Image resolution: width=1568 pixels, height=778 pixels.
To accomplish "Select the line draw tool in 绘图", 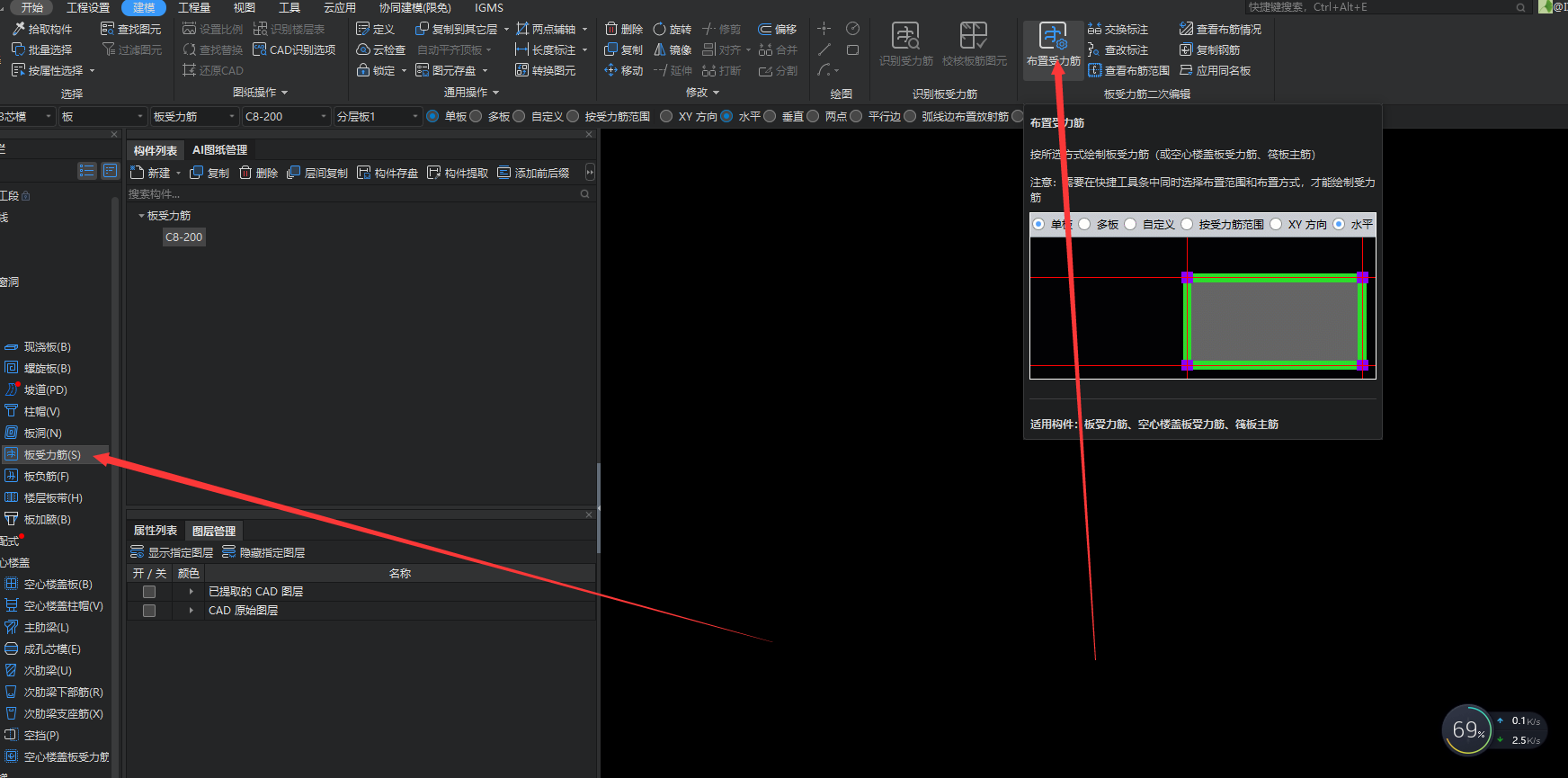I will pyautogui.click(x=824, y=49).
